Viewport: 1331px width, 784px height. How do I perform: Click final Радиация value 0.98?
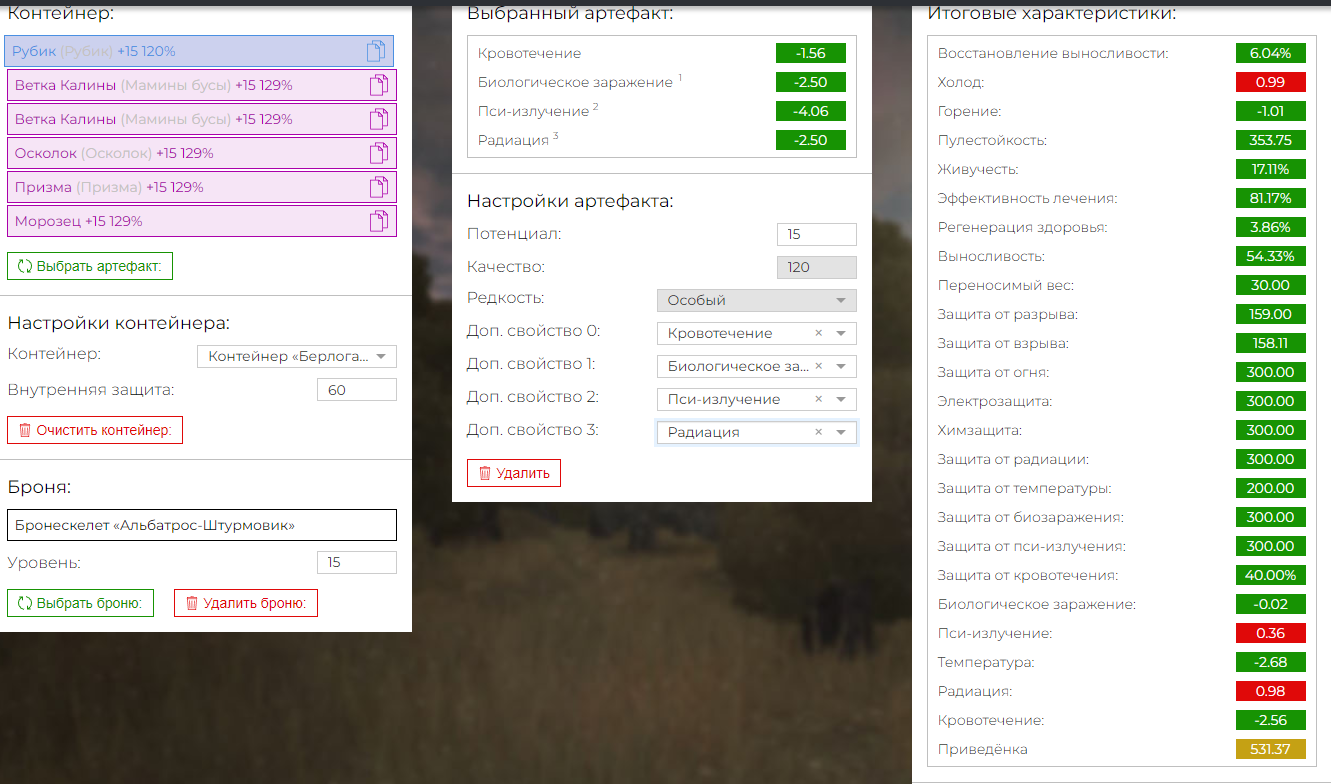[x=1271, y=691]
